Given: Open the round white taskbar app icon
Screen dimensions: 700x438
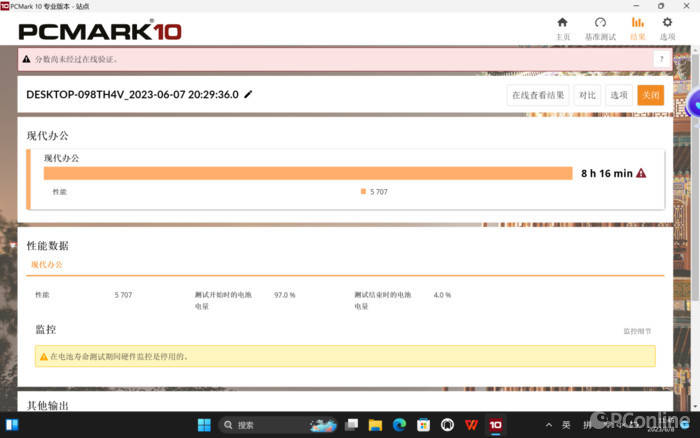Looking at the screenshot, I should [447, 425].
